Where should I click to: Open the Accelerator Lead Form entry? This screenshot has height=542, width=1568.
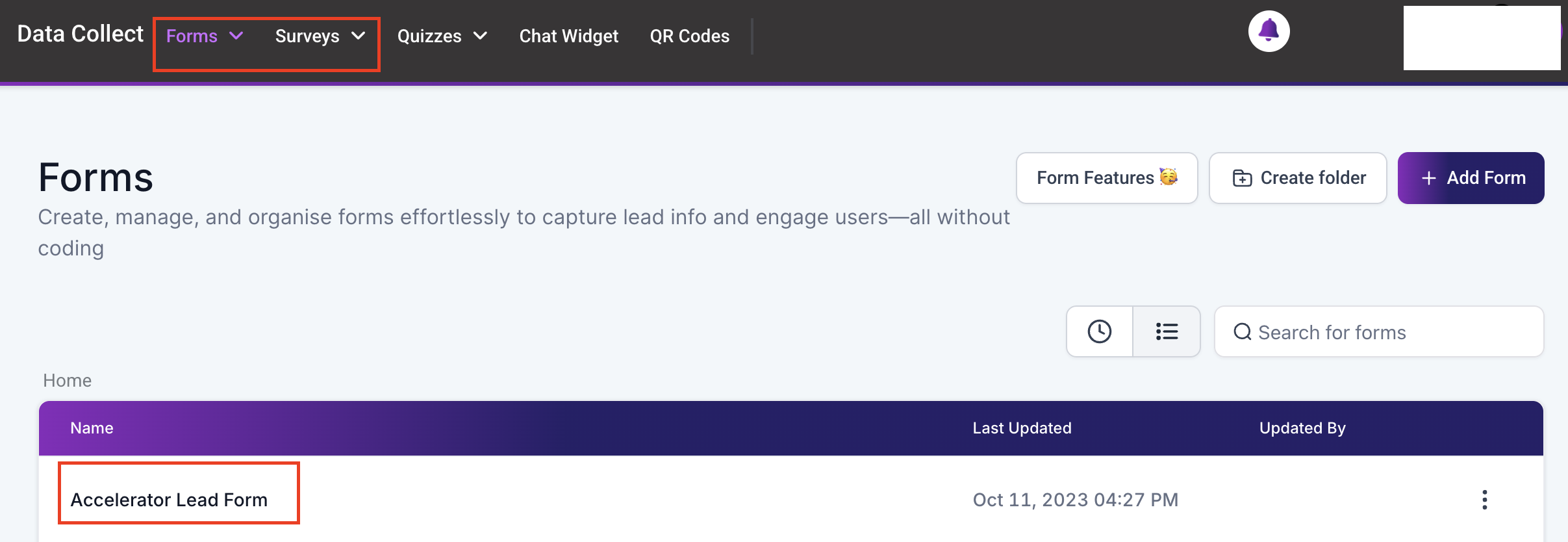point(169,500)
